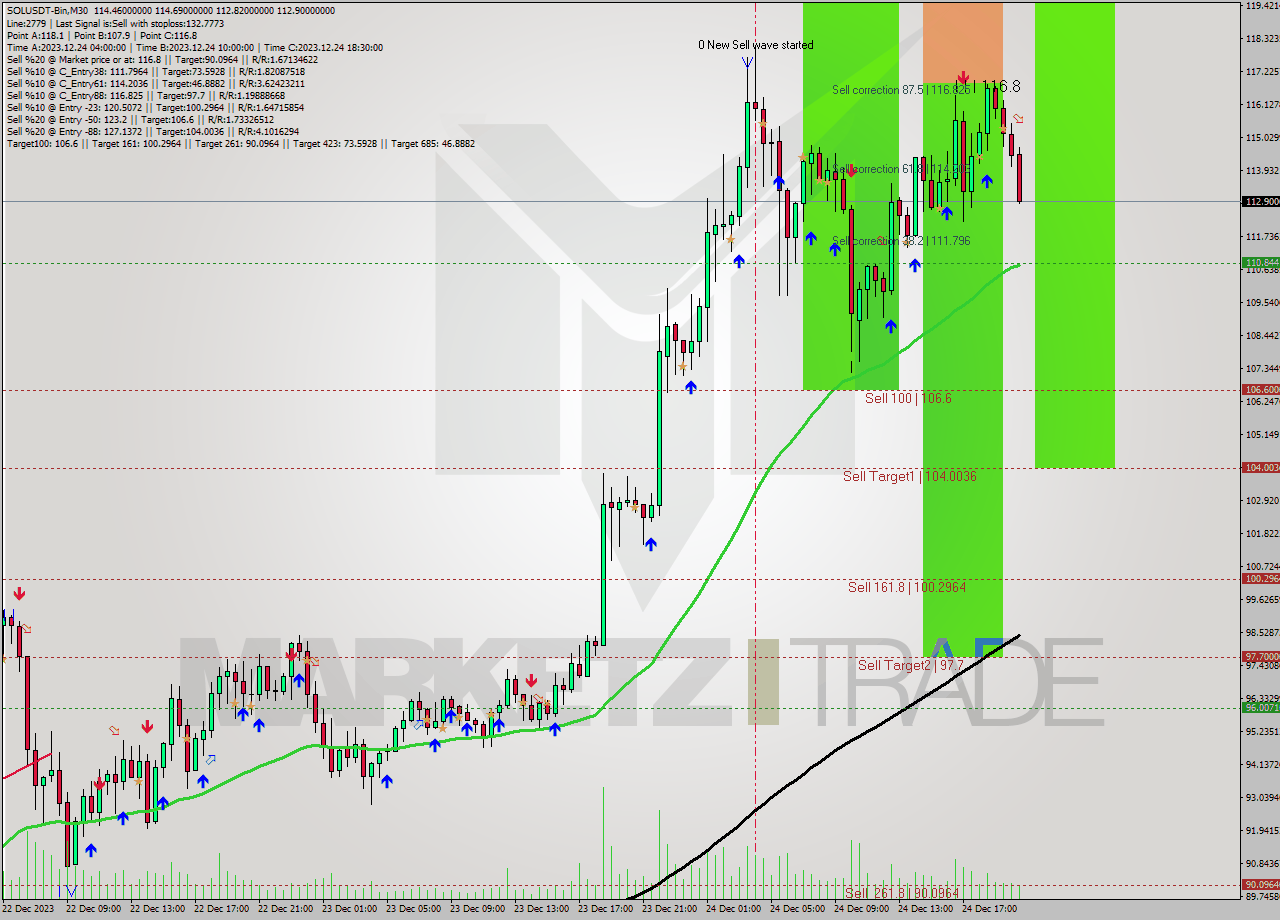The height and width of the screenshot is (920, 1280).
Task: Select the rightmost standalone green rectangle zone
Action: tap(1074, 235)
